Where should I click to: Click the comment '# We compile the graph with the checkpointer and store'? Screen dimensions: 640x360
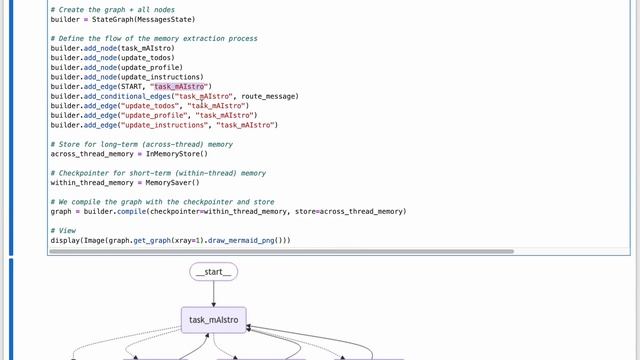162,202
